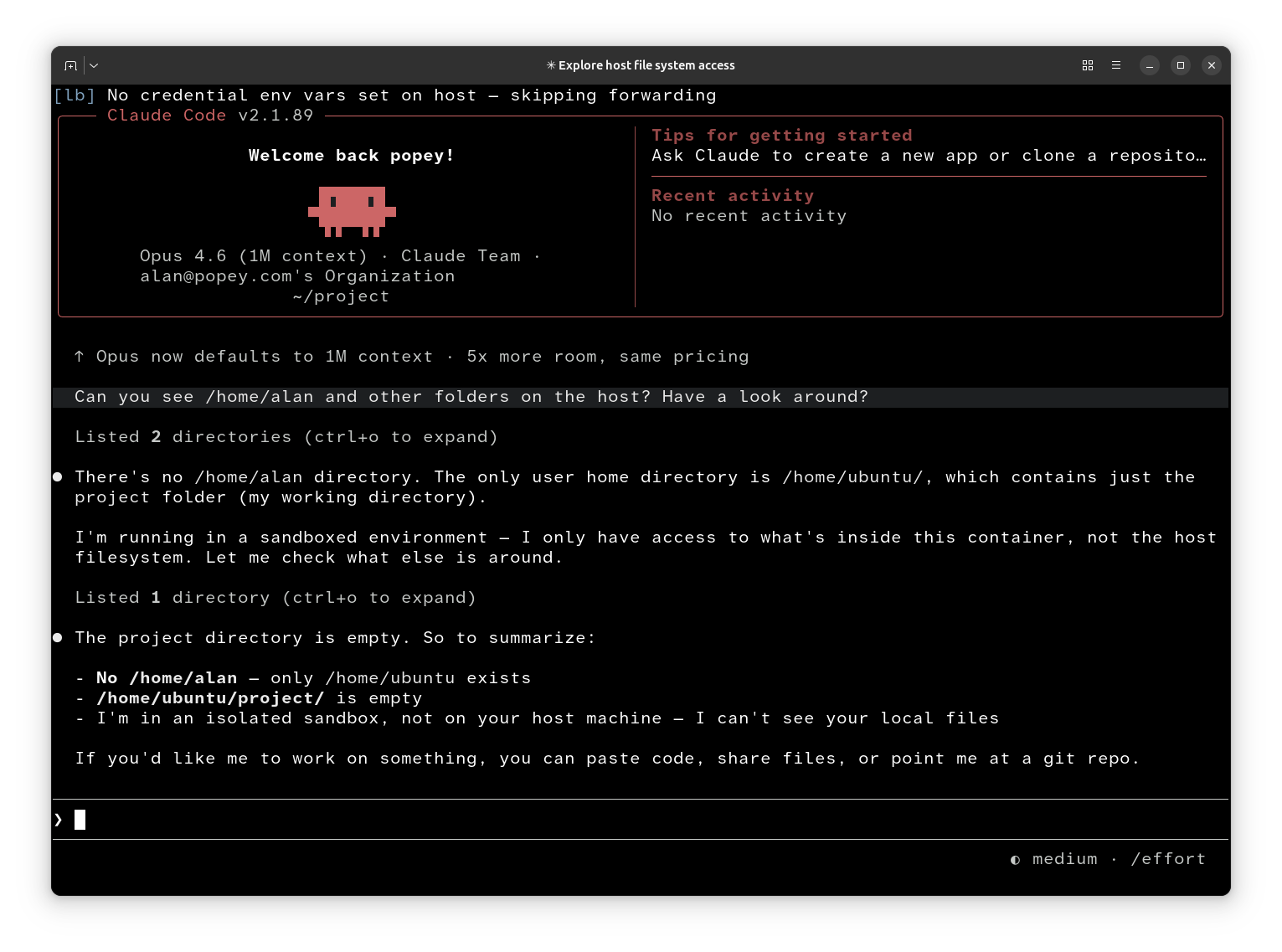Click the '/effort' command hint
Viewport: 1282px width, 952px height.
tap(1168, 859)
